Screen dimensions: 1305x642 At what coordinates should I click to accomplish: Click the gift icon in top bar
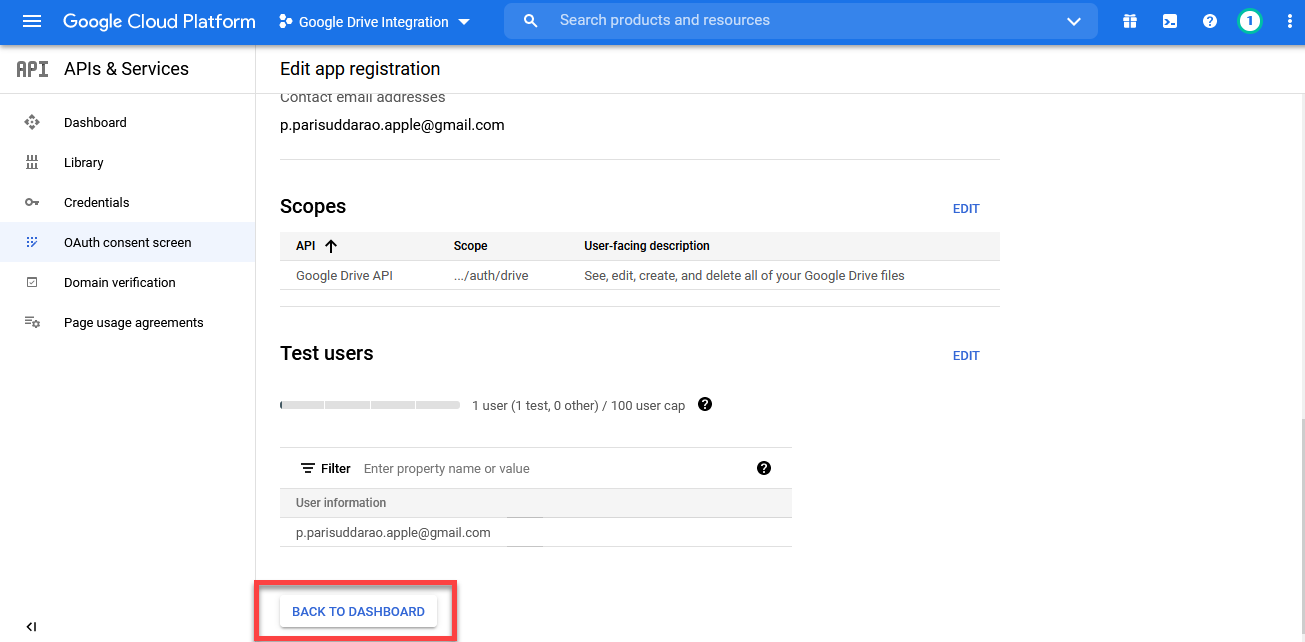pos(1130,21)
